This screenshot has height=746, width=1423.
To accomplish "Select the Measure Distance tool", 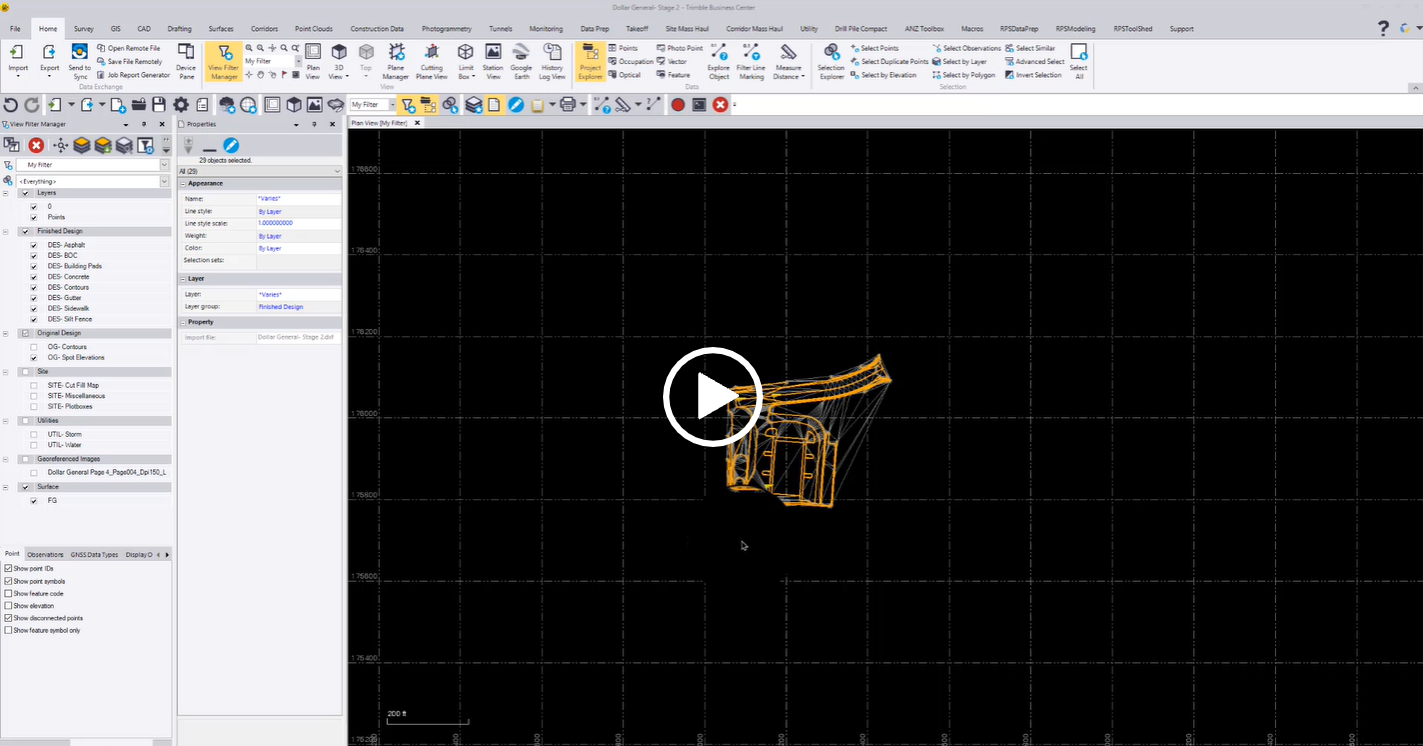I will coord(789,61).
